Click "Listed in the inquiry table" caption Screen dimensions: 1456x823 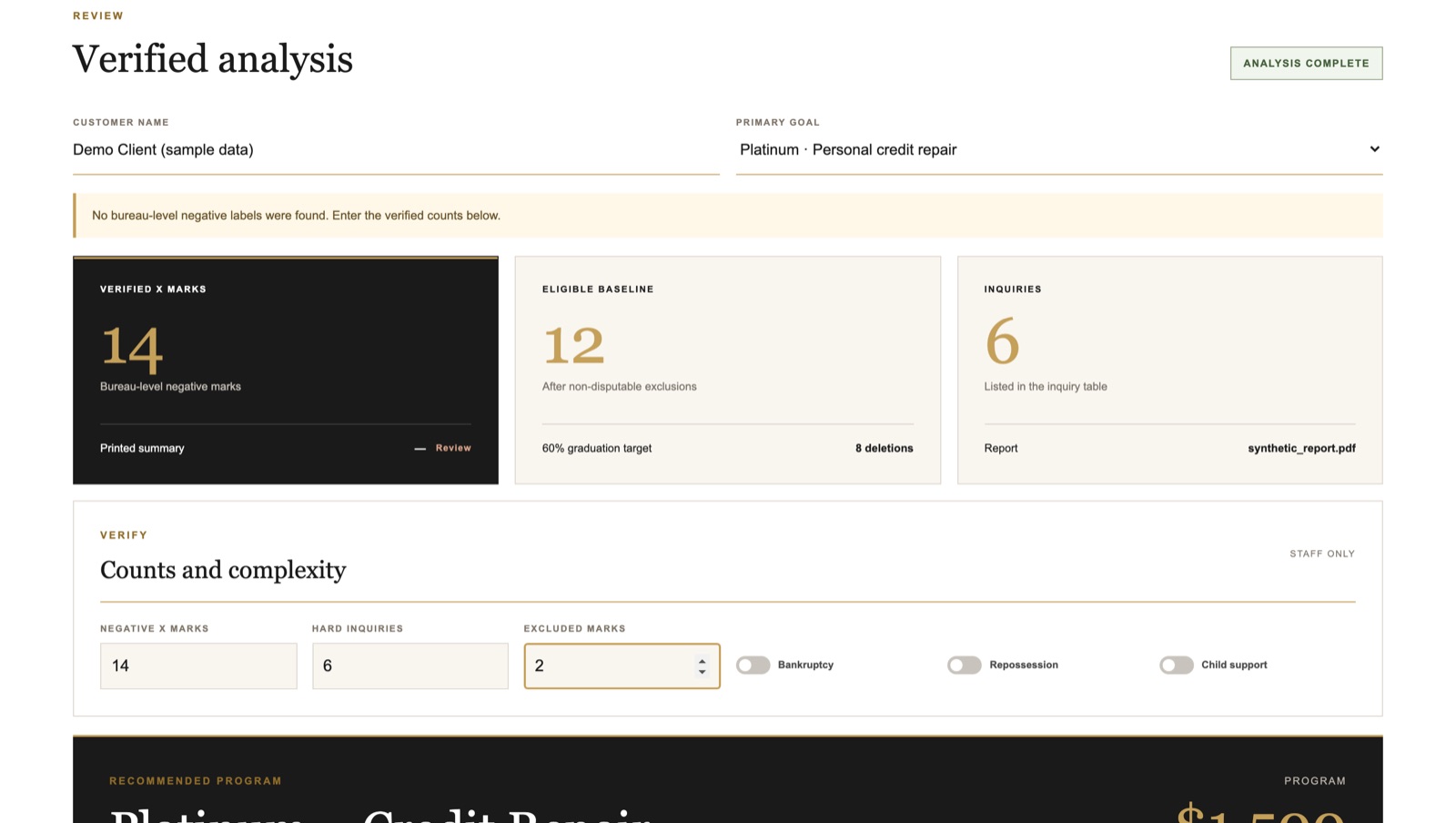tap(1046, 387)
